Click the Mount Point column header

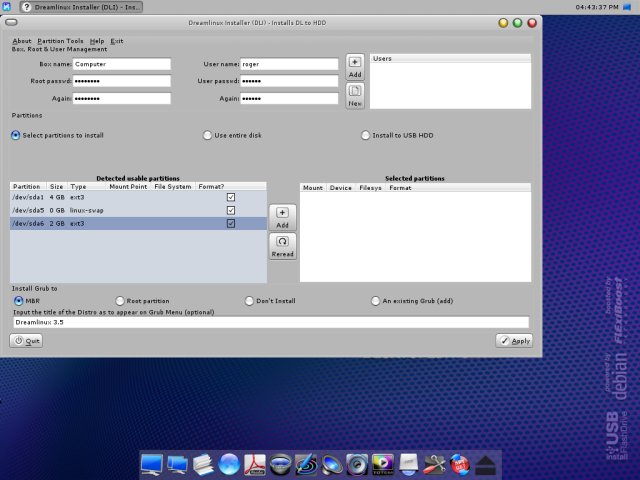(128, 187)
